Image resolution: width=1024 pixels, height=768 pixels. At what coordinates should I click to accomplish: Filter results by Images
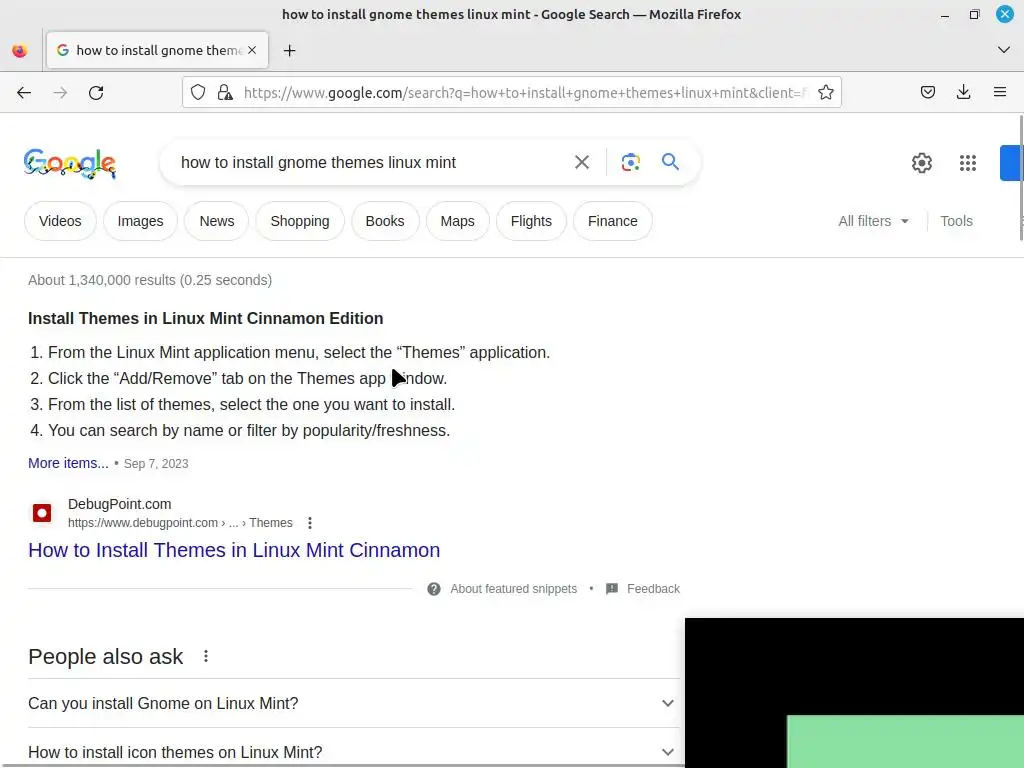point(140,221)
